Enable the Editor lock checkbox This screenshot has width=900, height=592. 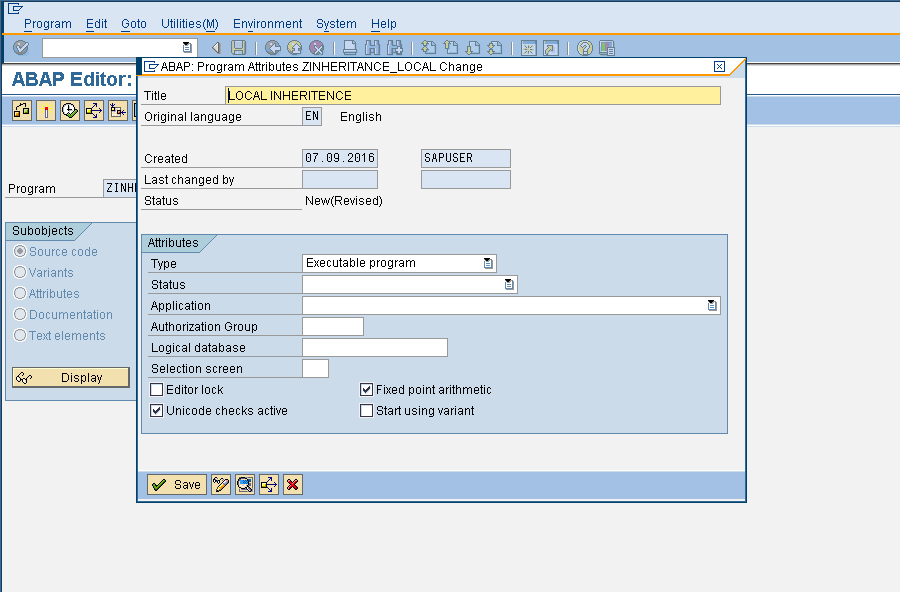157,389
